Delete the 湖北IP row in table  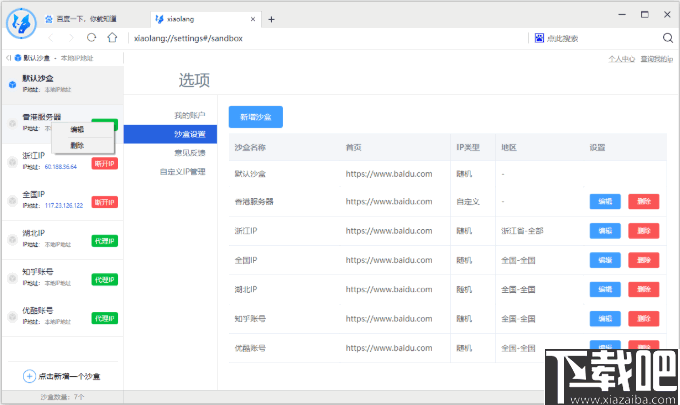pos(644,289)
